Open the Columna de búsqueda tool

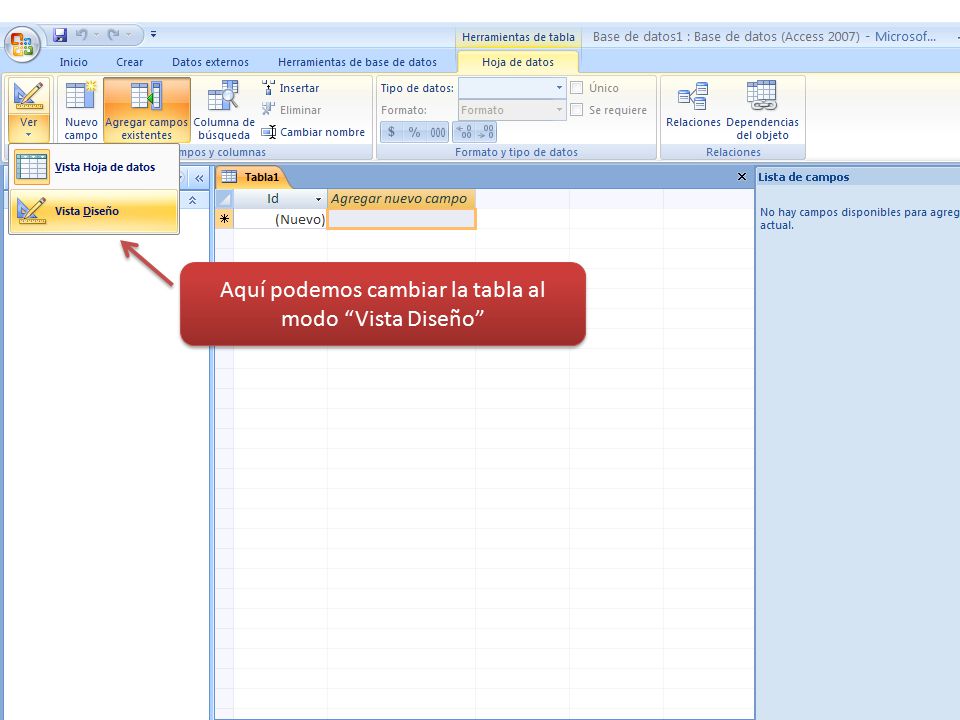tap(224, 110)
